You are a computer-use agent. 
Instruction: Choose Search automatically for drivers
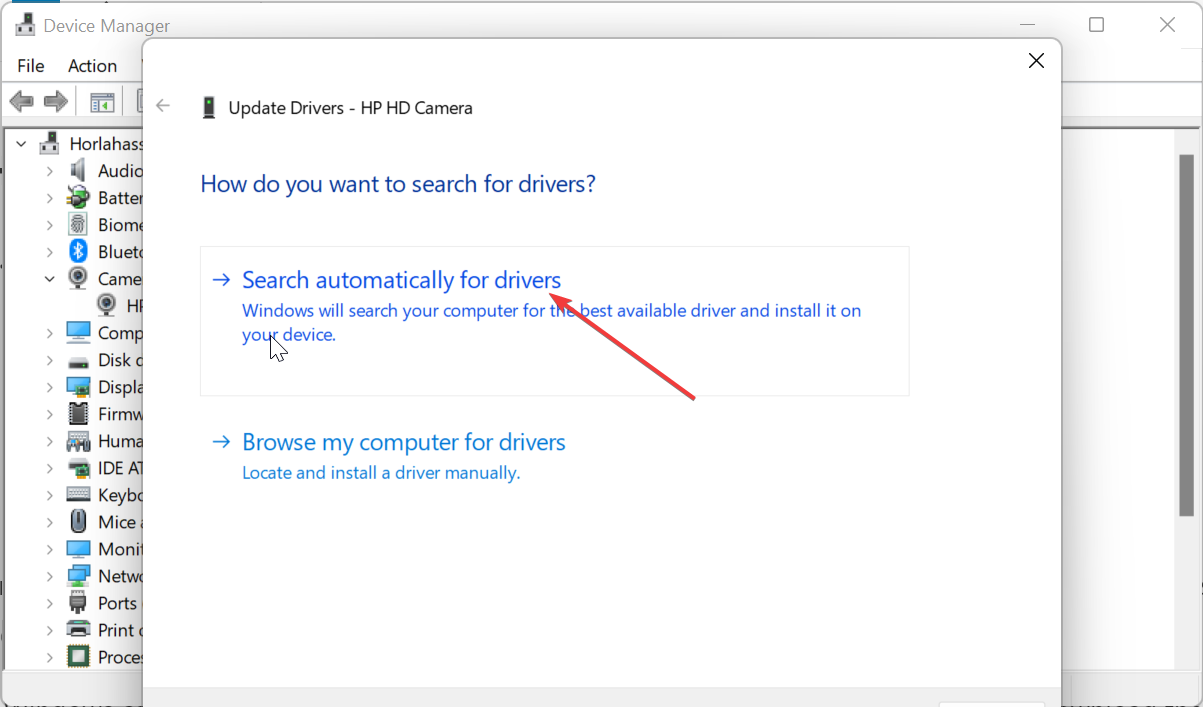pyautogui.click(x=401, y=280)
